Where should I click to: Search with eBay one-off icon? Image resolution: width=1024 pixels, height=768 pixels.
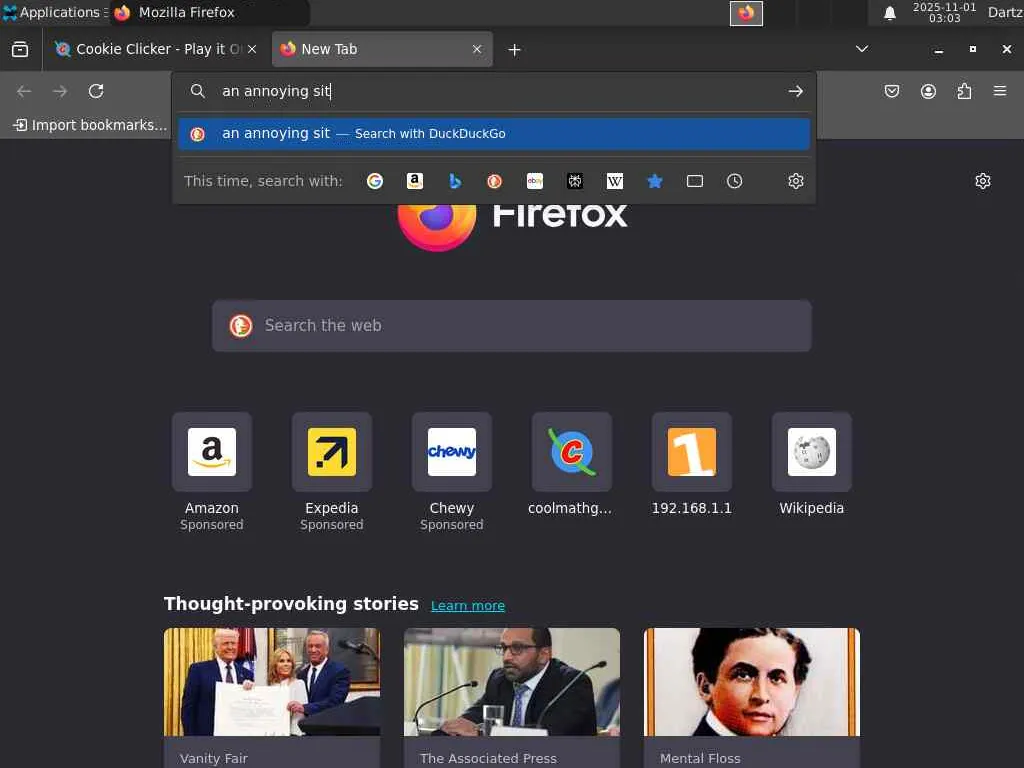coord(535,181)
